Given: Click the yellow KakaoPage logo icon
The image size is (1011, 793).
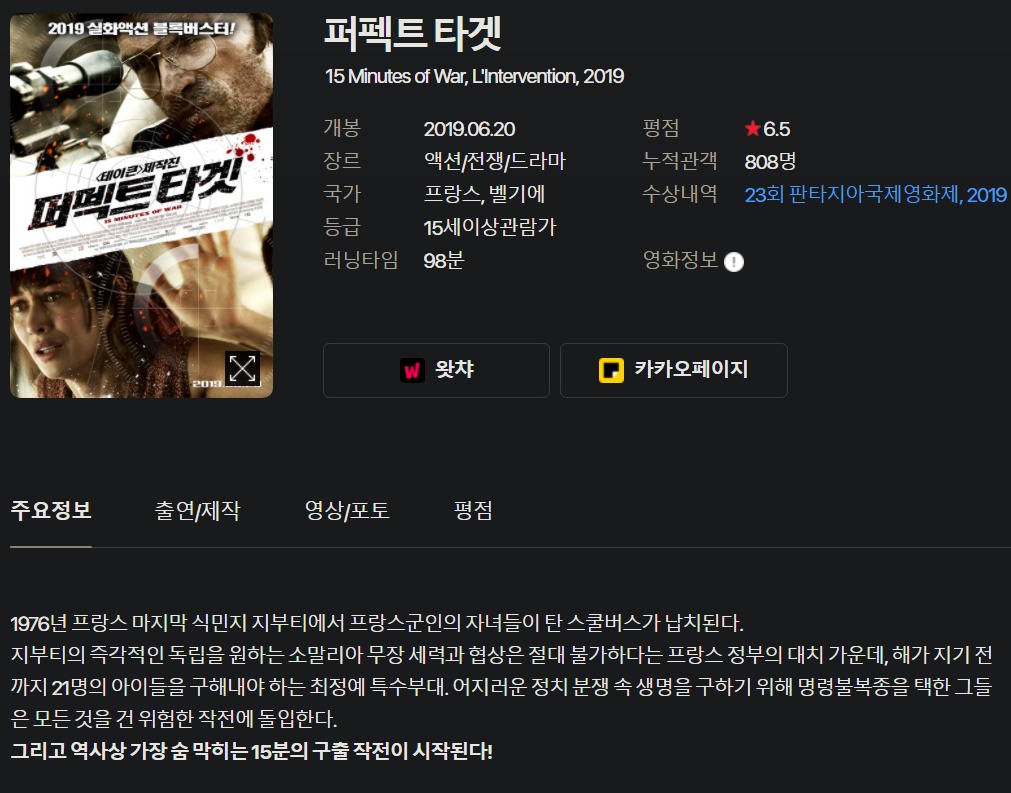Looking at the screenshot, I should click(x=611, y=370).
